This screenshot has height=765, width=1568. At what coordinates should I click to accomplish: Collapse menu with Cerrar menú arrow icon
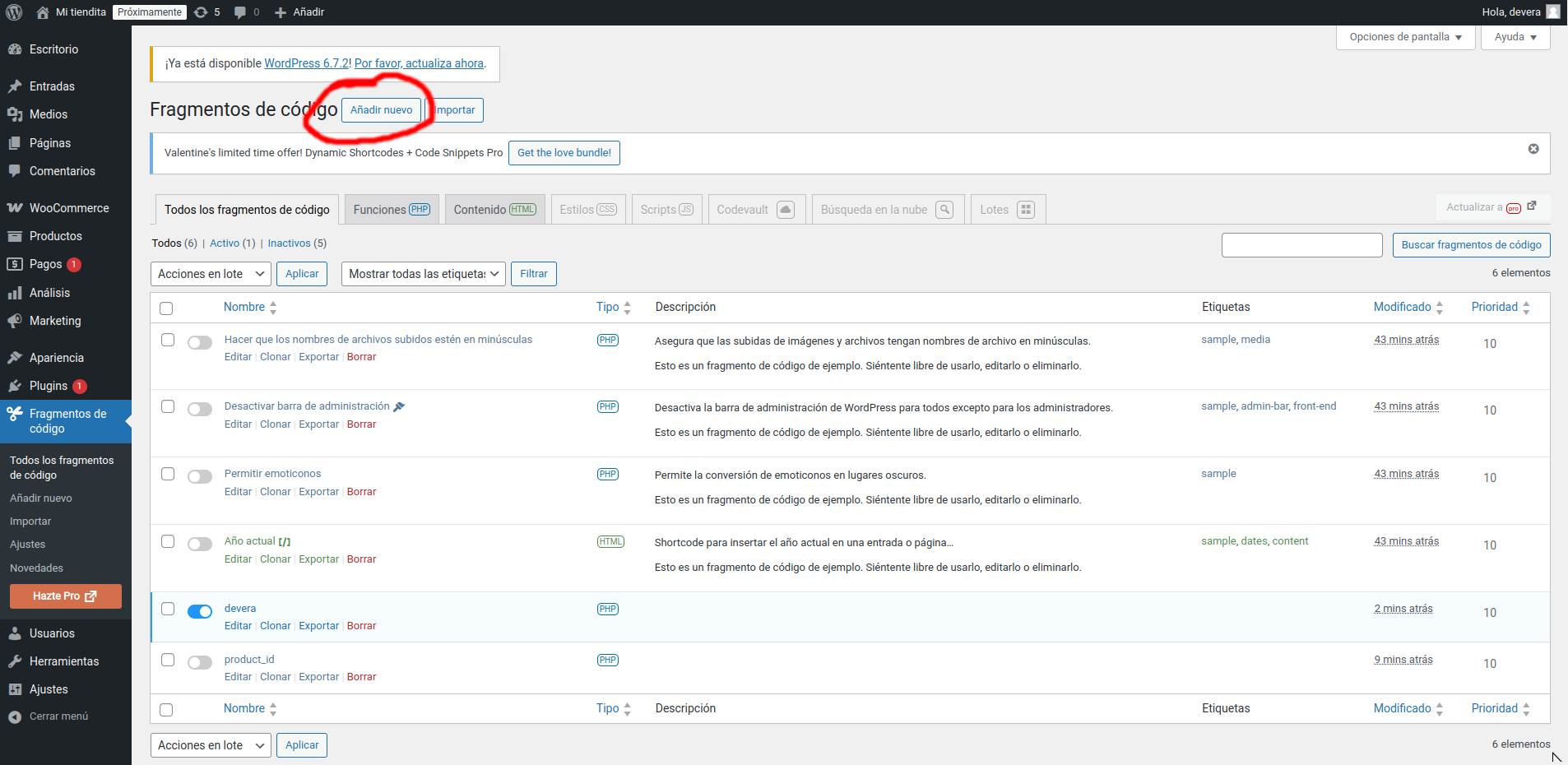coord(15,716)
